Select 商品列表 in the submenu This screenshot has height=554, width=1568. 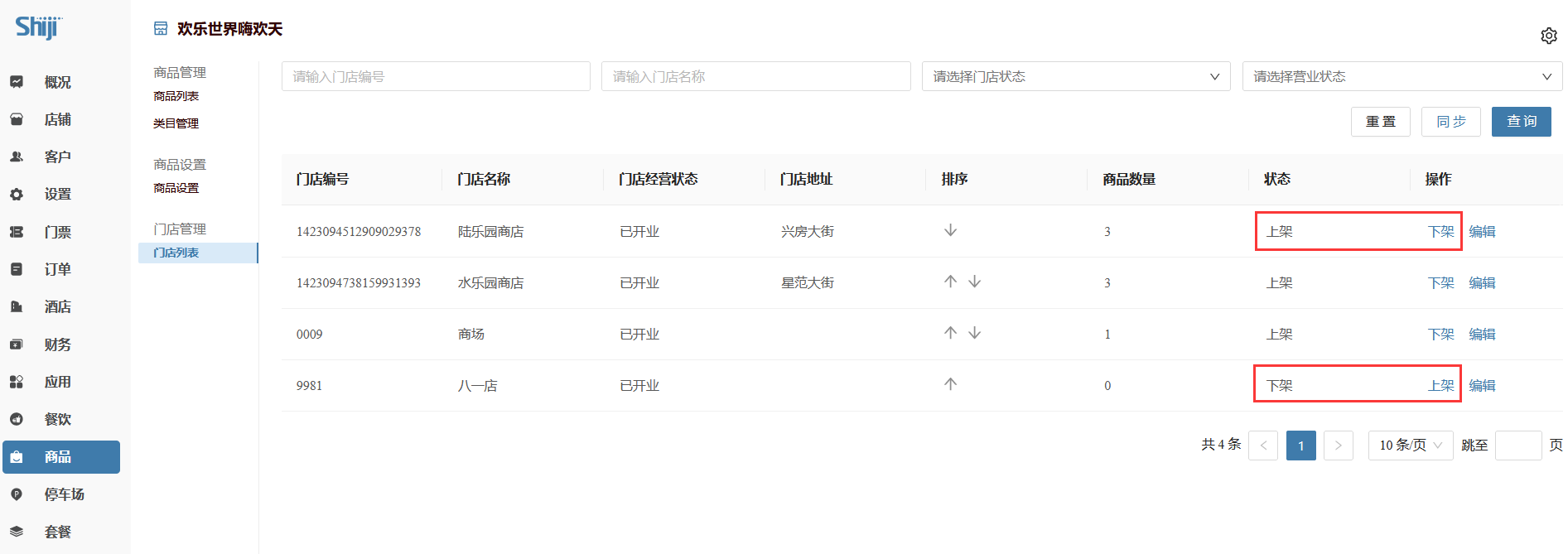(x=176, y=96)
